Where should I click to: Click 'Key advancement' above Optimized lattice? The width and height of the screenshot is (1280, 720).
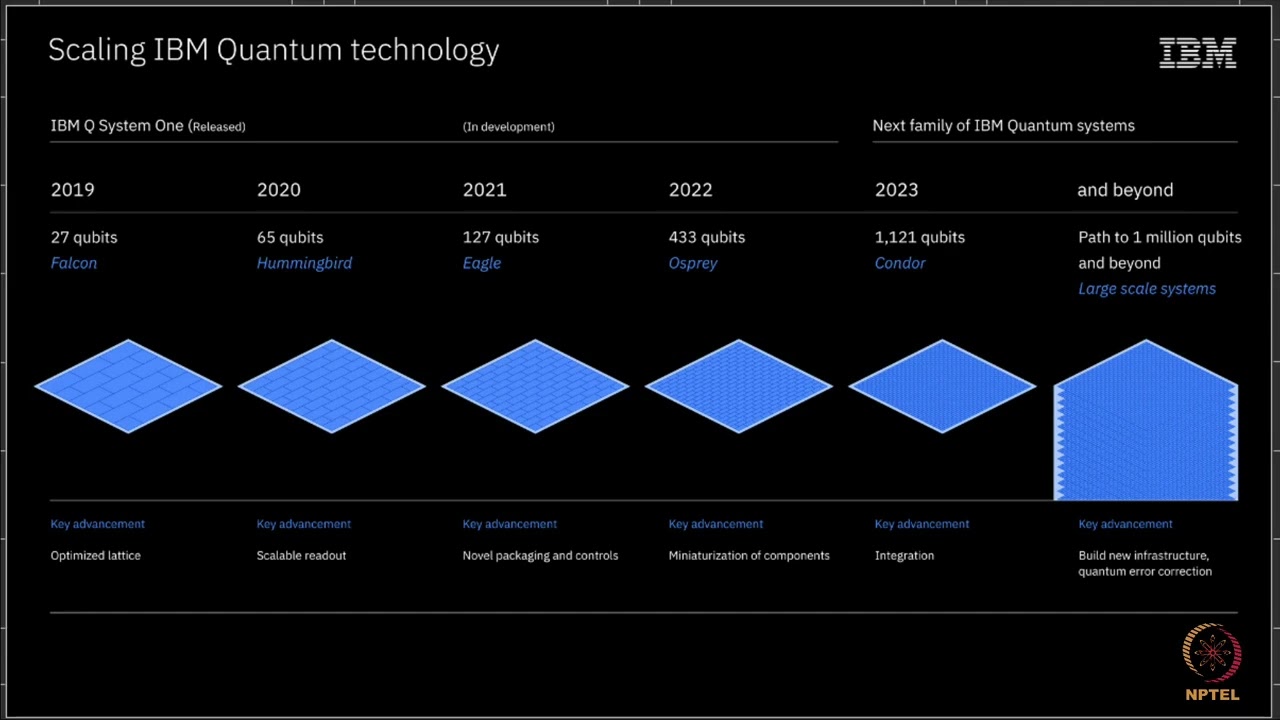pyautogui.click(x=97, y=524)
